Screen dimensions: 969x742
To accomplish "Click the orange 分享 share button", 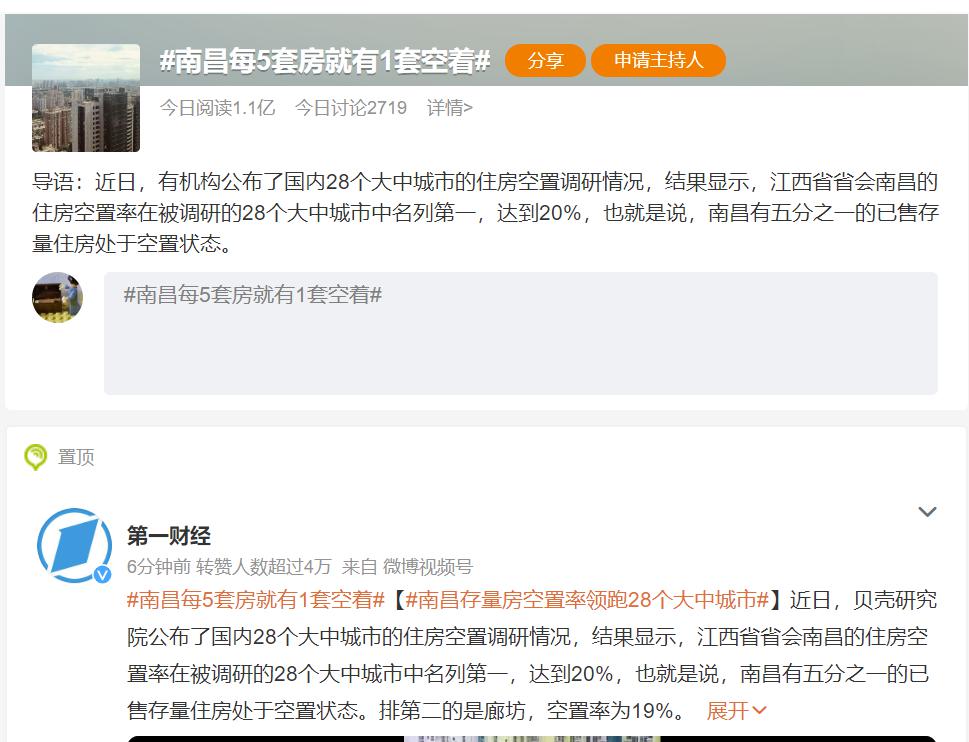I will 545,61.
